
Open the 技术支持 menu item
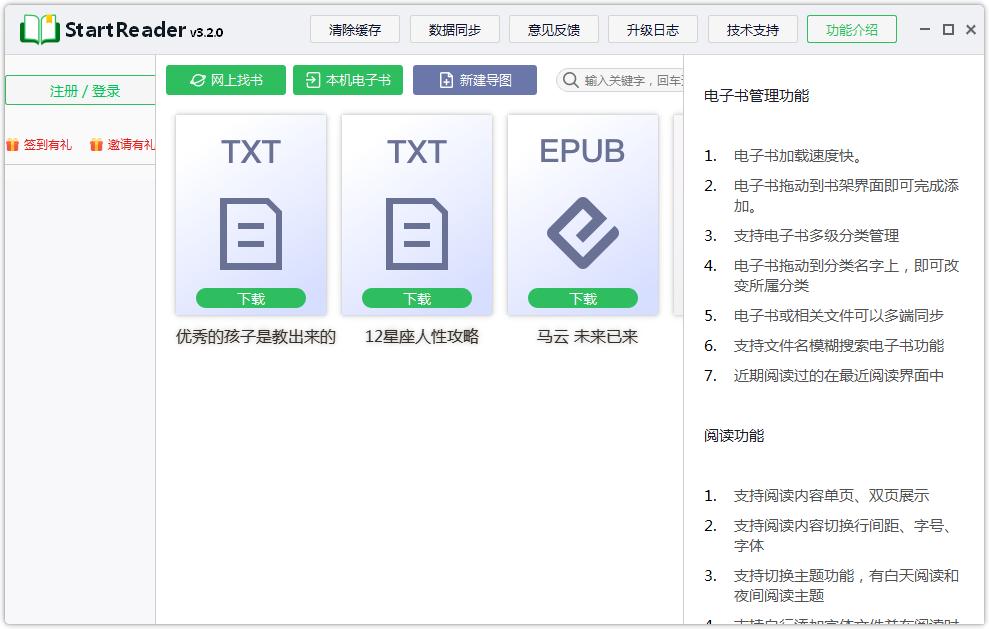click(x=752, y=29)
